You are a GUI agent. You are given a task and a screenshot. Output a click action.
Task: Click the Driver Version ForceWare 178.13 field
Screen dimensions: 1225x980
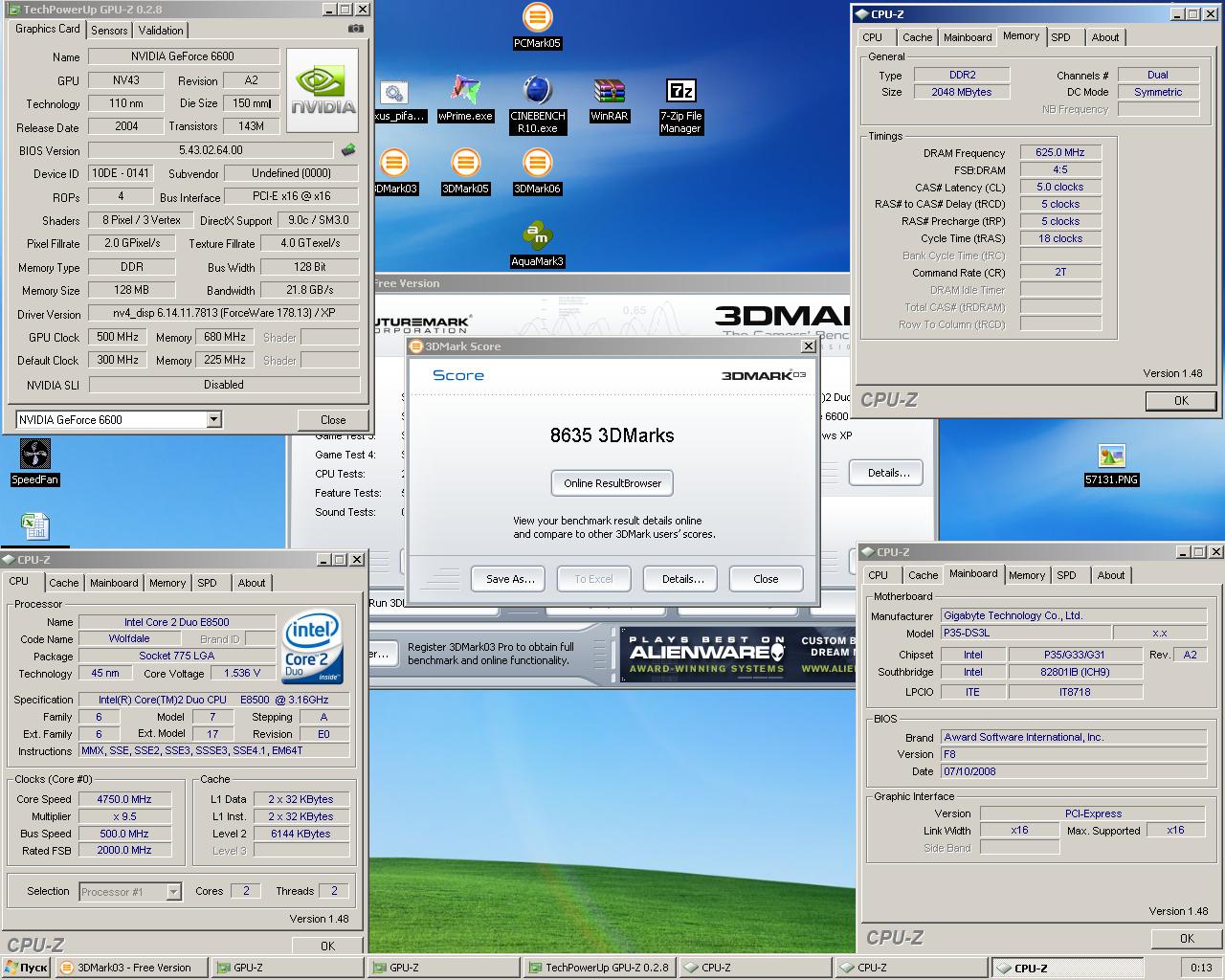coord(224,313)
